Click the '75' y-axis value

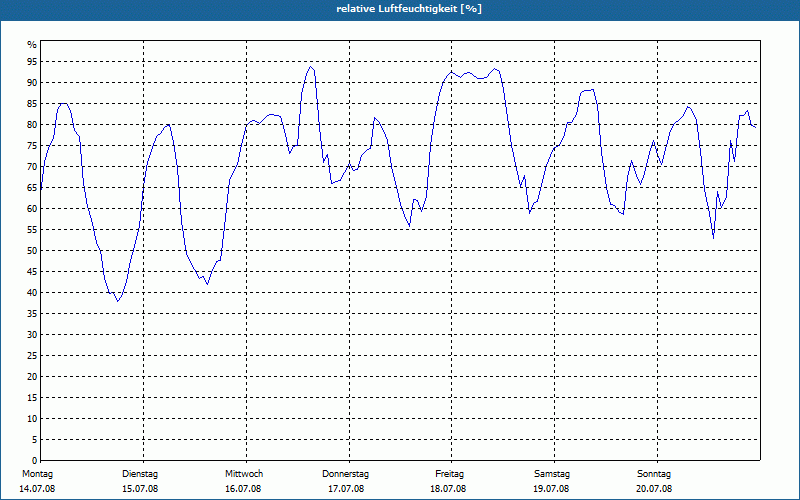click(x=32, y=145)
